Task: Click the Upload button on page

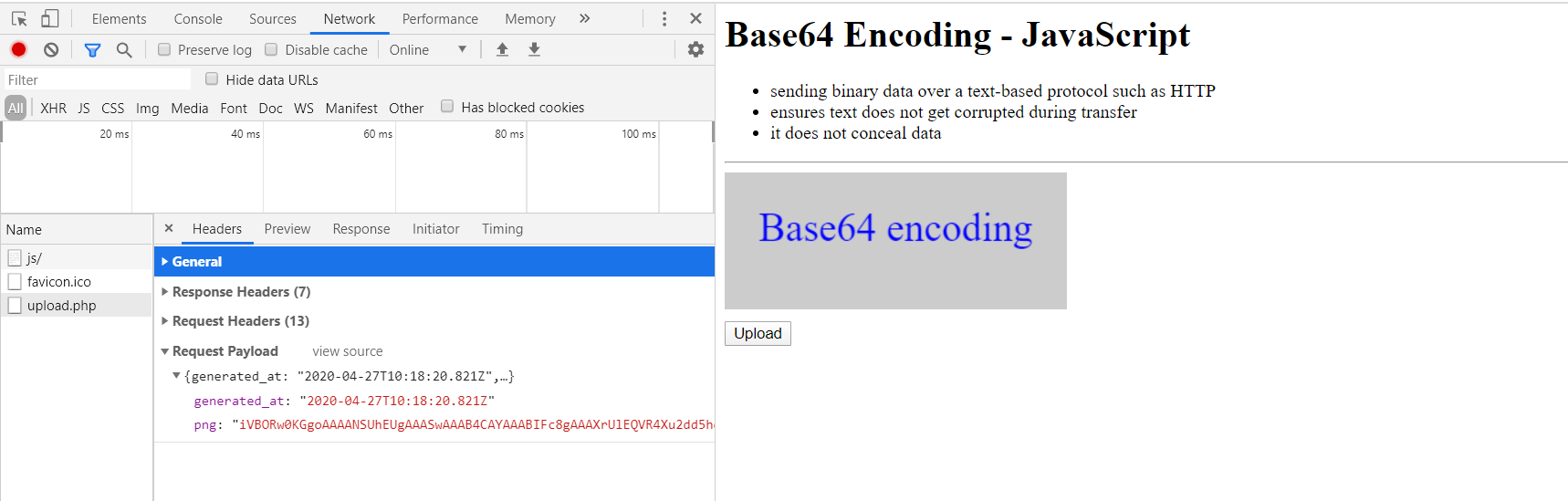Action: pyautogui.click(x=758, y=333)
